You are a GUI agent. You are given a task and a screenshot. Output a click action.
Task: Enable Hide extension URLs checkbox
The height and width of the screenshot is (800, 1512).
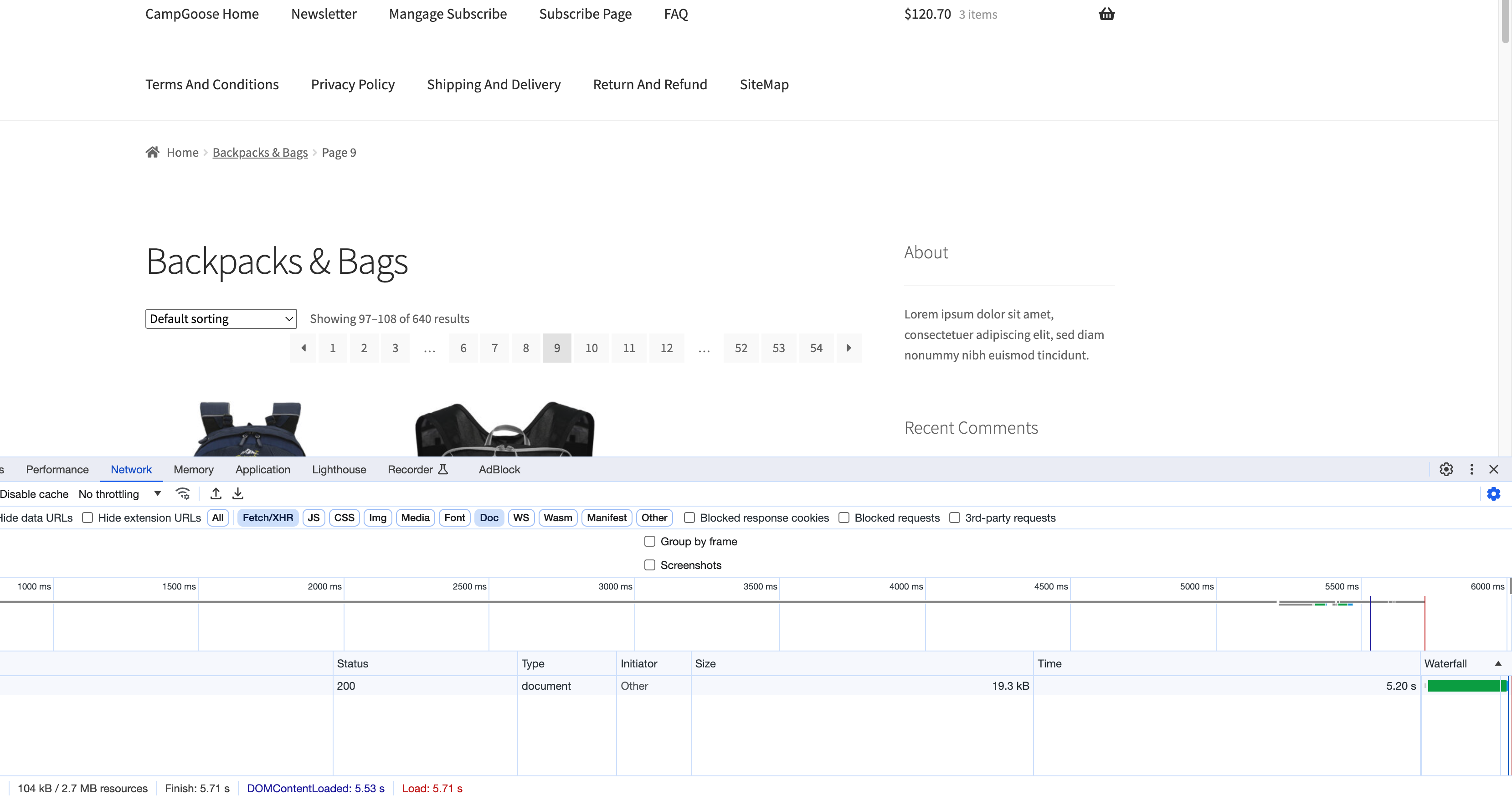[x=87, y=518]
